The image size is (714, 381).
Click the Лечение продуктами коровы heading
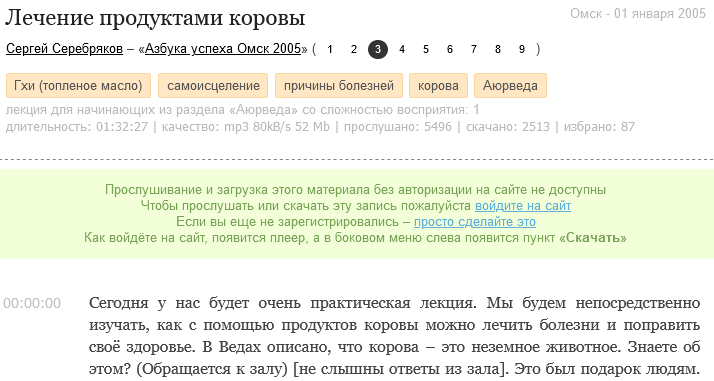155,18
